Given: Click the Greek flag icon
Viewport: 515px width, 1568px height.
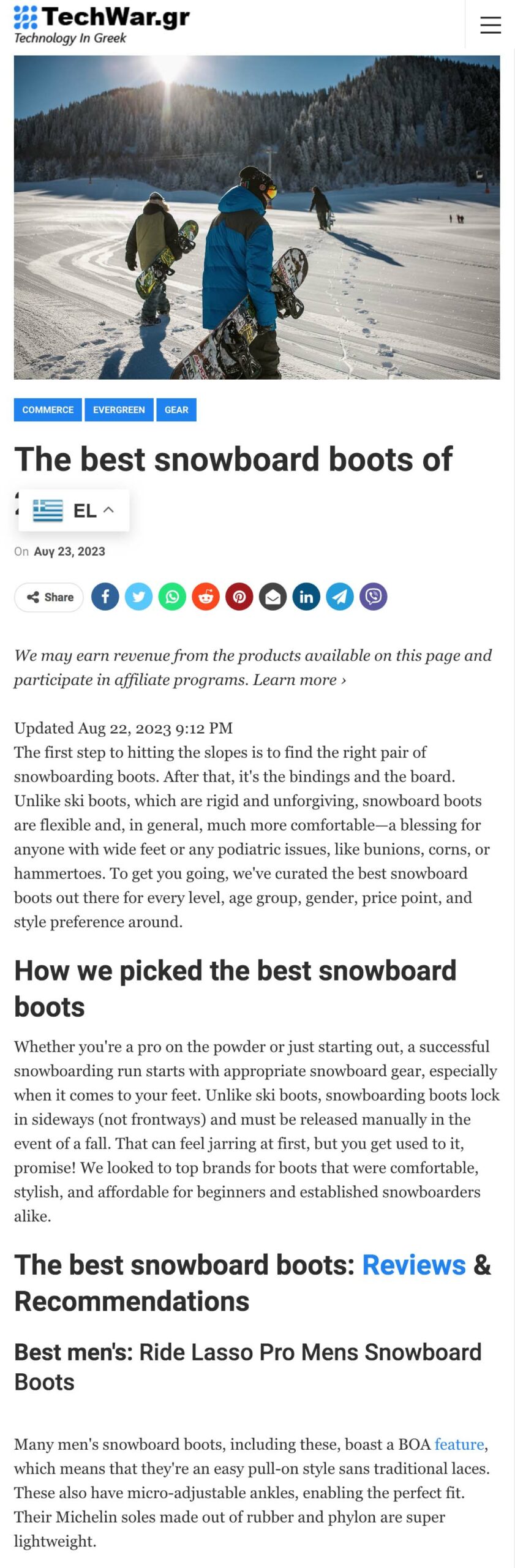Looking at the screenshot, I should click(48, 510).
